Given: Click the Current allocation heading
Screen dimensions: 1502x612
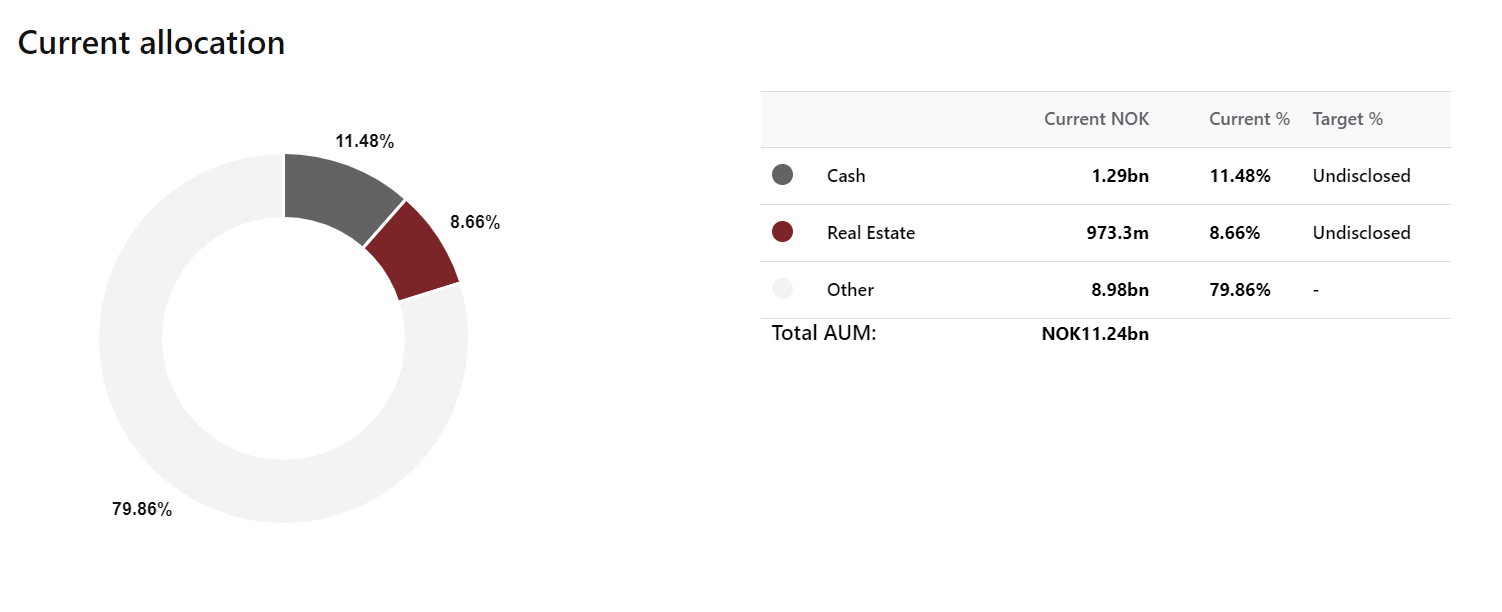Looking at the screenshot, I should pyautogui.click(x=151, y=43).
